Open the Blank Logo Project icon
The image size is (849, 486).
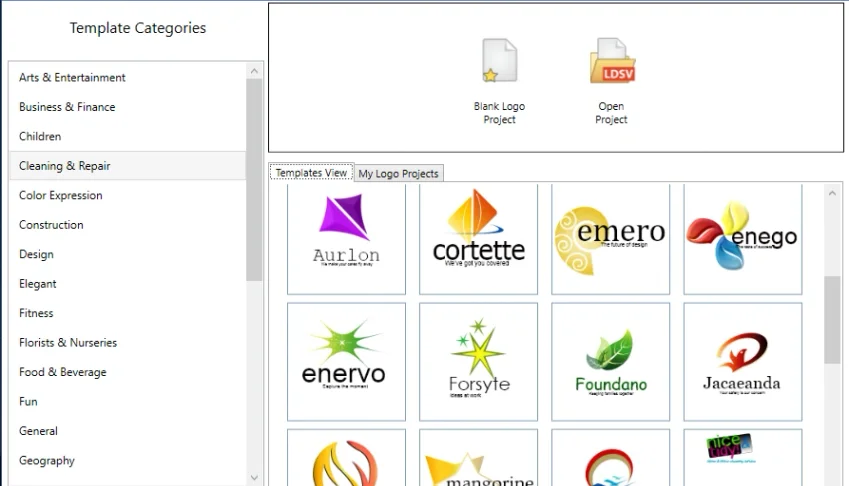(499, 61)
